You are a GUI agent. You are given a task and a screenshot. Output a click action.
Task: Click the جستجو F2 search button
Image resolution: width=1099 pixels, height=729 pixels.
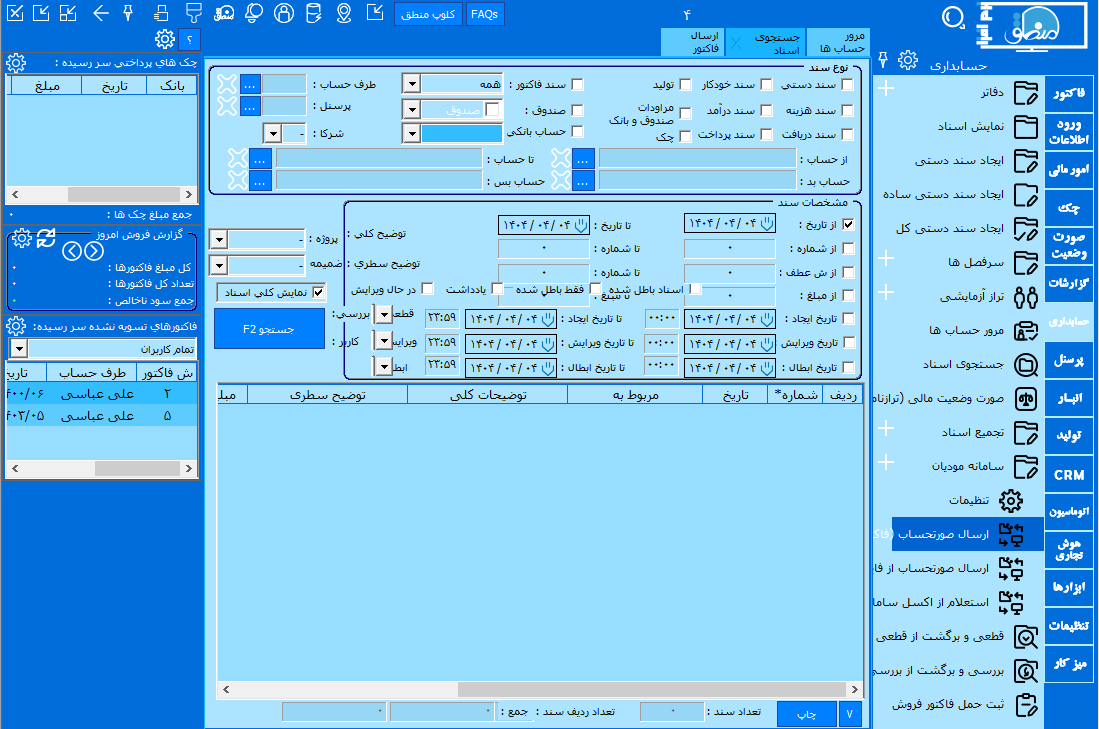click(269, 329)
